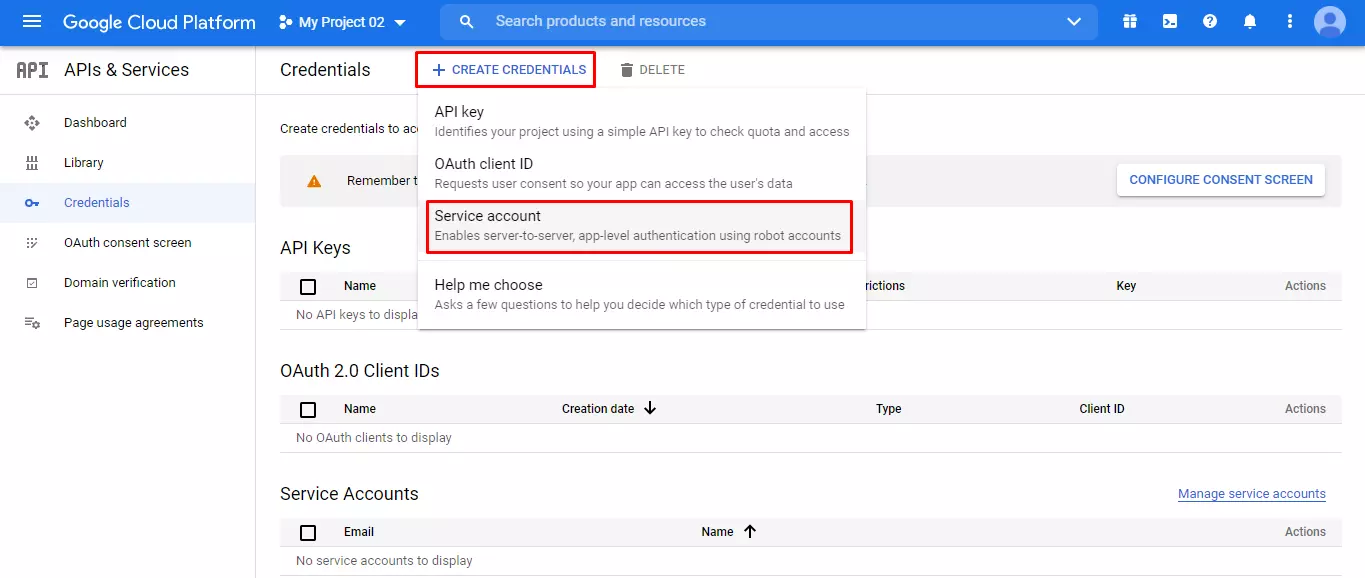
Task: Click the Name column up arrow
Action: 750,532
